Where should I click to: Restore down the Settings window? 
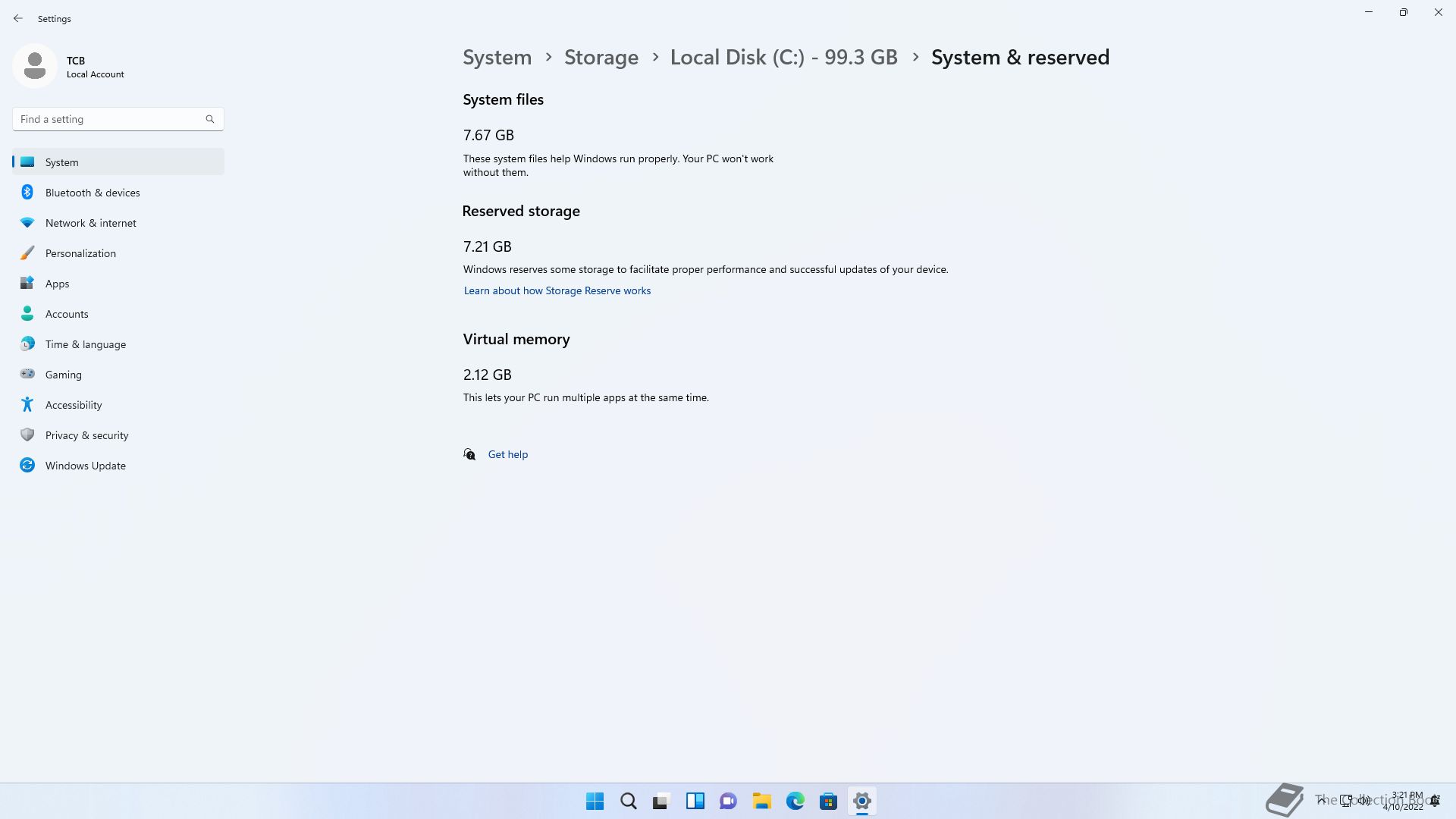click(1404, 12)
